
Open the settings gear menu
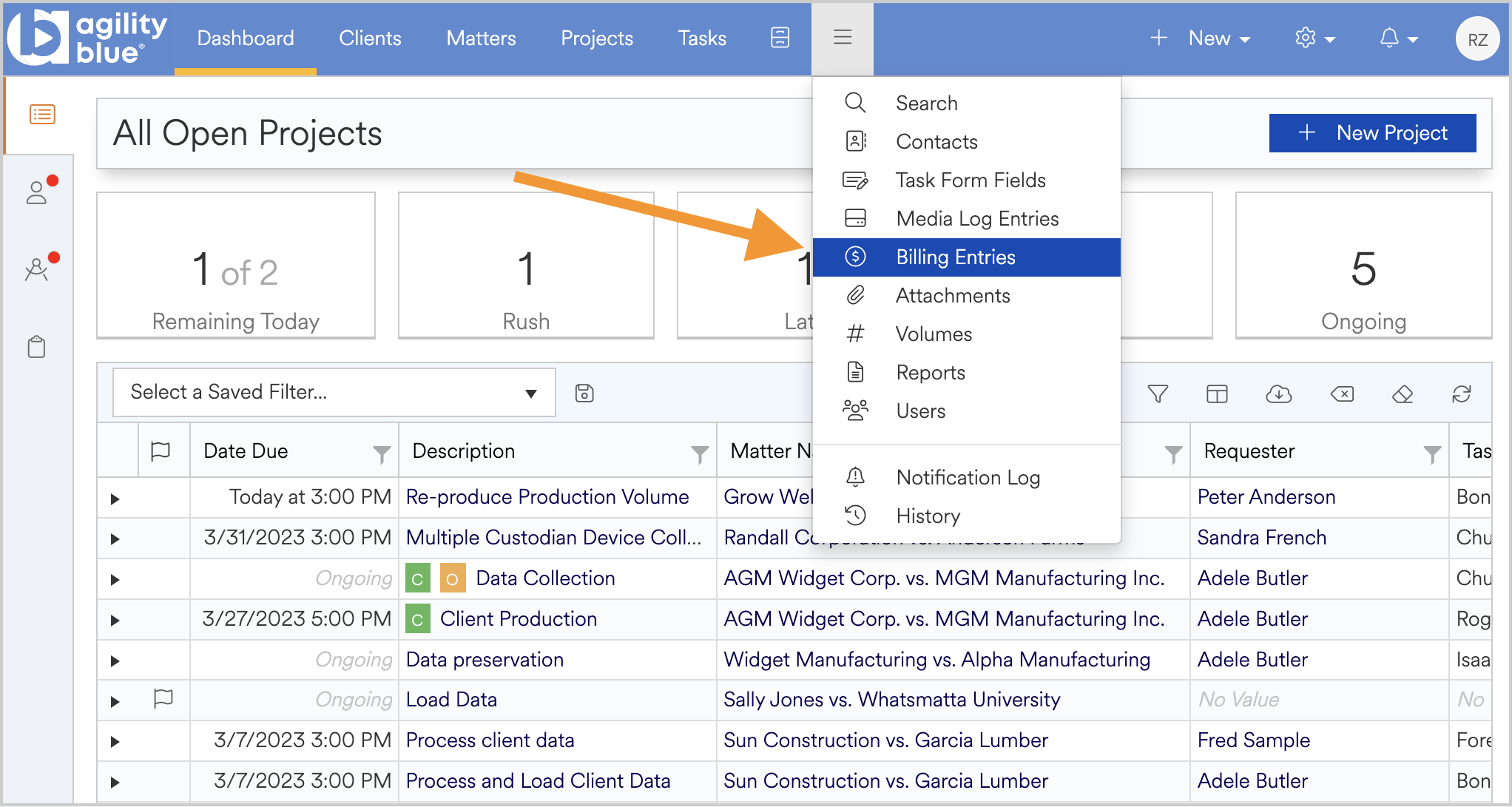pos(1314,38)
